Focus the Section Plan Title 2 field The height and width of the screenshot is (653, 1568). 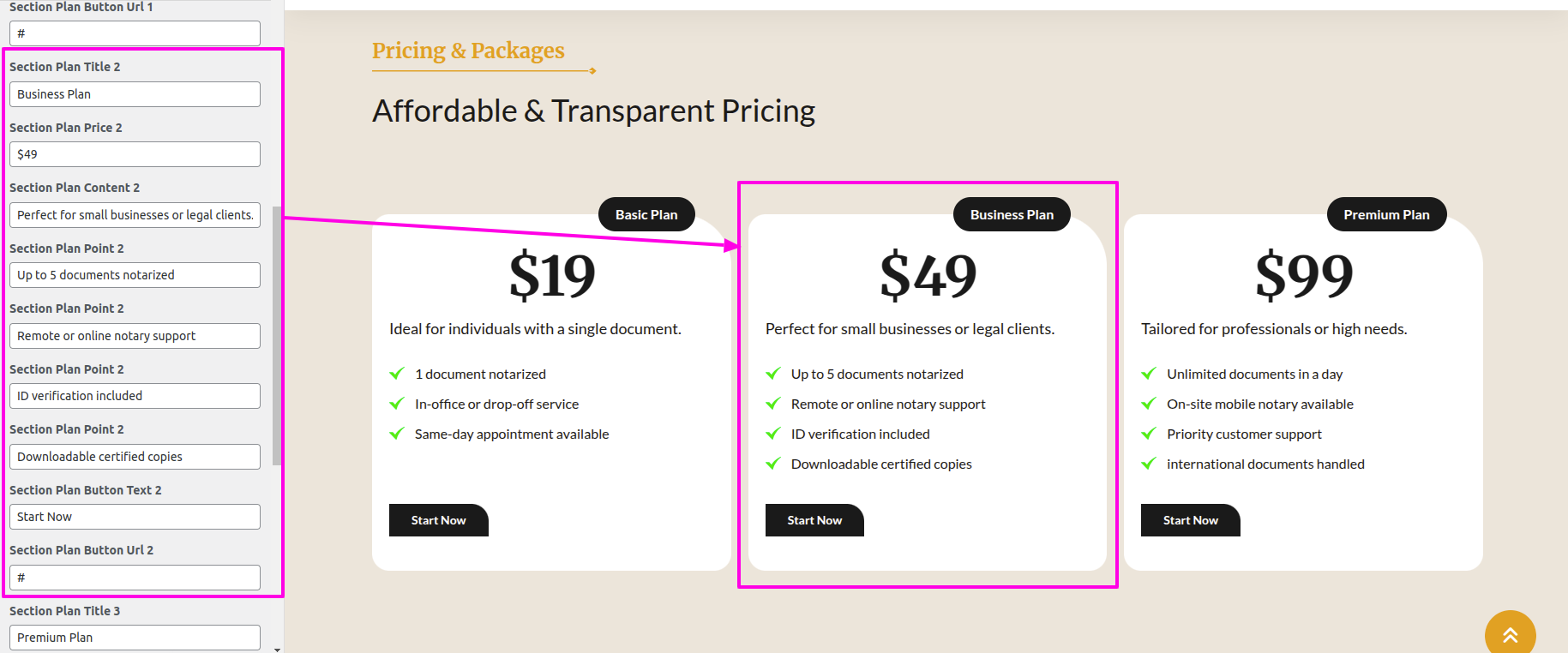pyautogui.click(x=135, y=94)
